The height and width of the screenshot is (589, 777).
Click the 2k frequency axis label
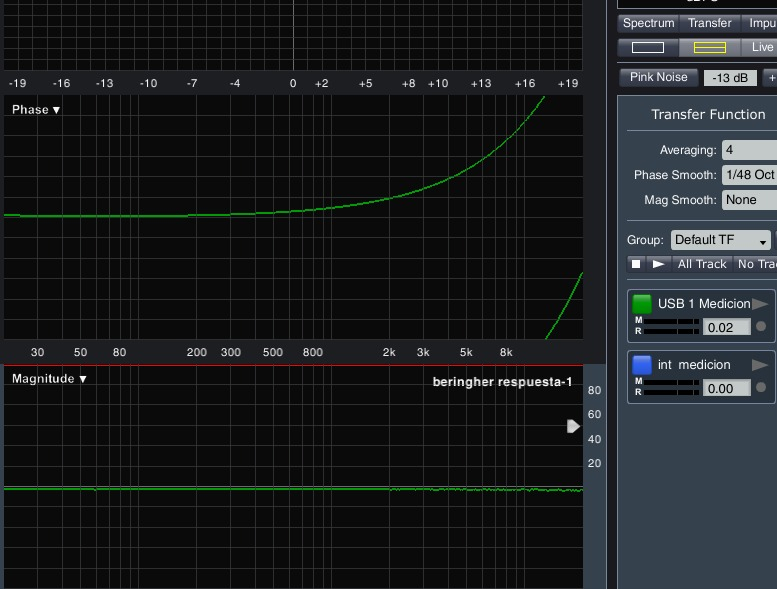click(x=389, y=352)
